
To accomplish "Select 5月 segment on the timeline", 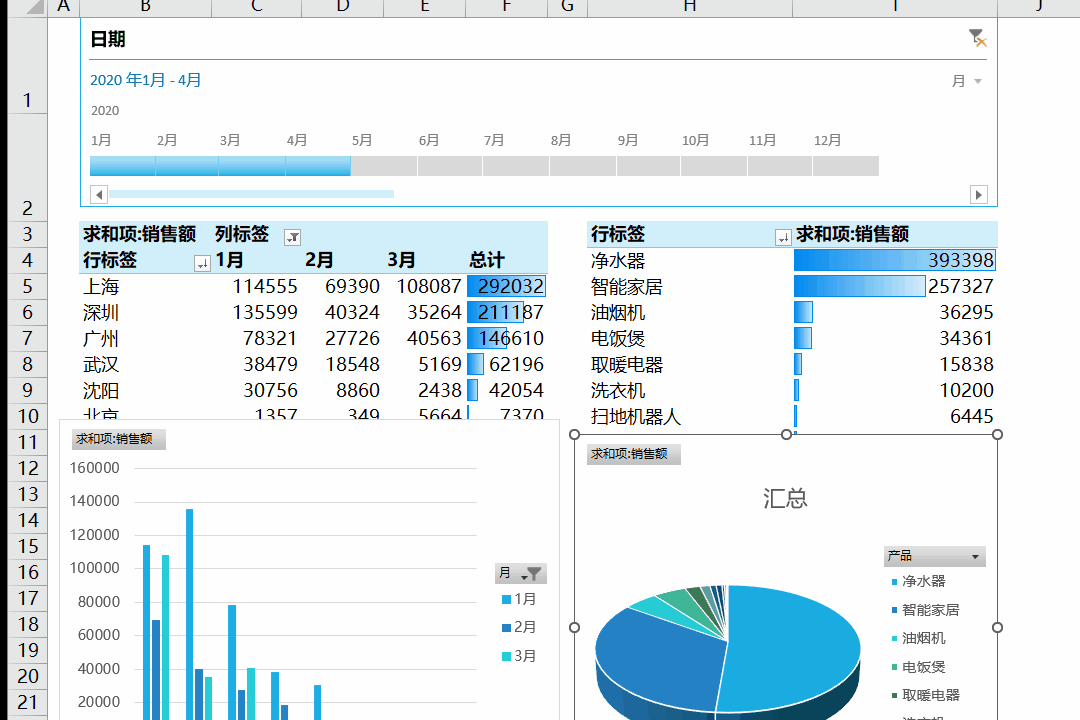I will (383, 166).
